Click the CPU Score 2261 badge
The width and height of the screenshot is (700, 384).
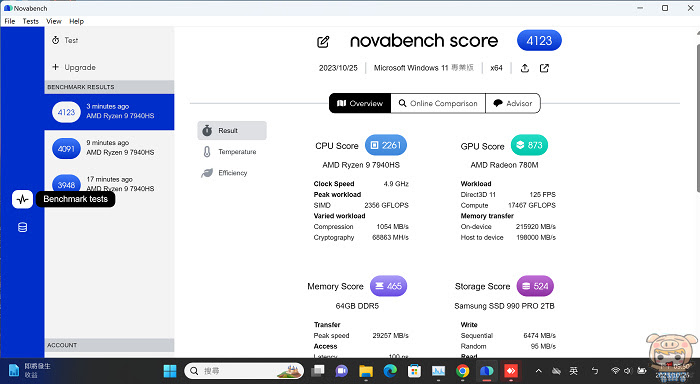point(386,145)
